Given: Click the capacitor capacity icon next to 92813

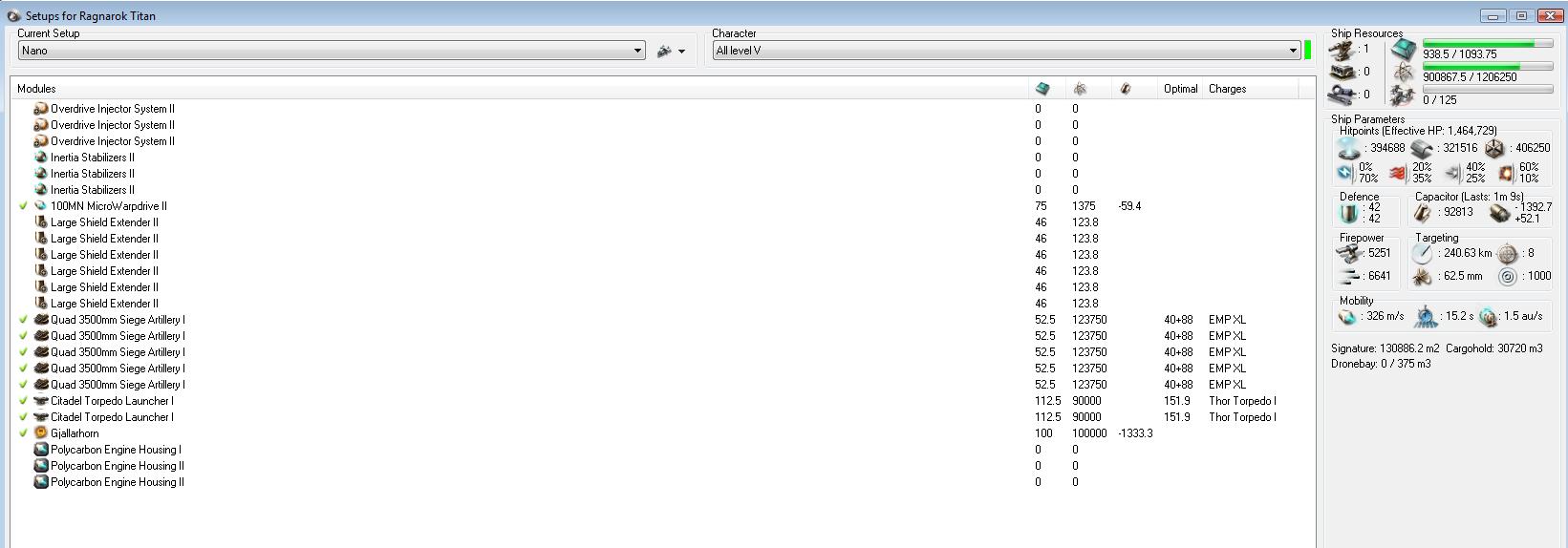Looking at the screenshot, I should 1422,213.
